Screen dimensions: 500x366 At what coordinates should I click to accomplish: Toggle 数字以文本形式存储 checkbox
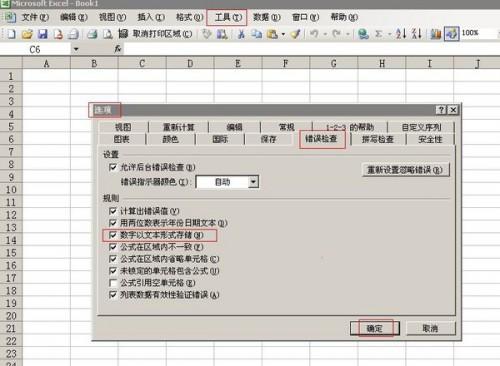pos(113,235)
